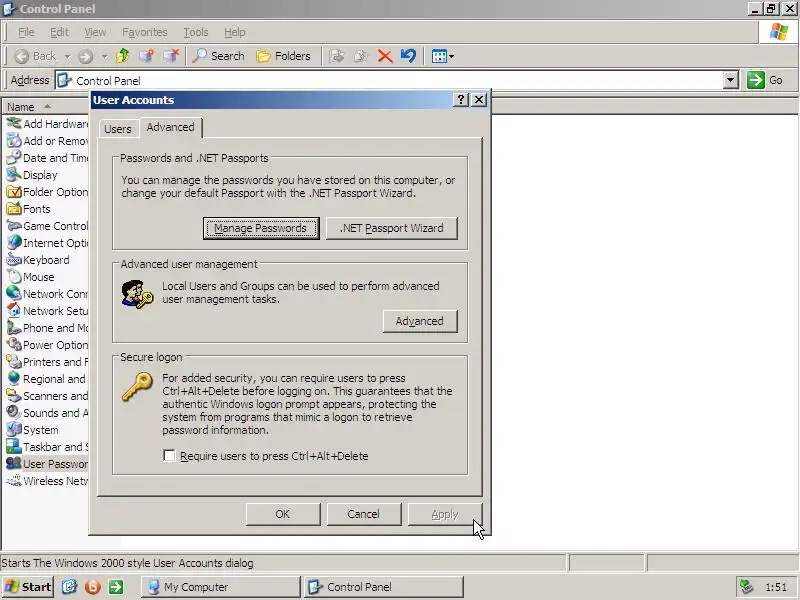The width and height of the screenshot is (800, 600).
Task: Select the Game Controllers icon
Action: tap(14, 226)
